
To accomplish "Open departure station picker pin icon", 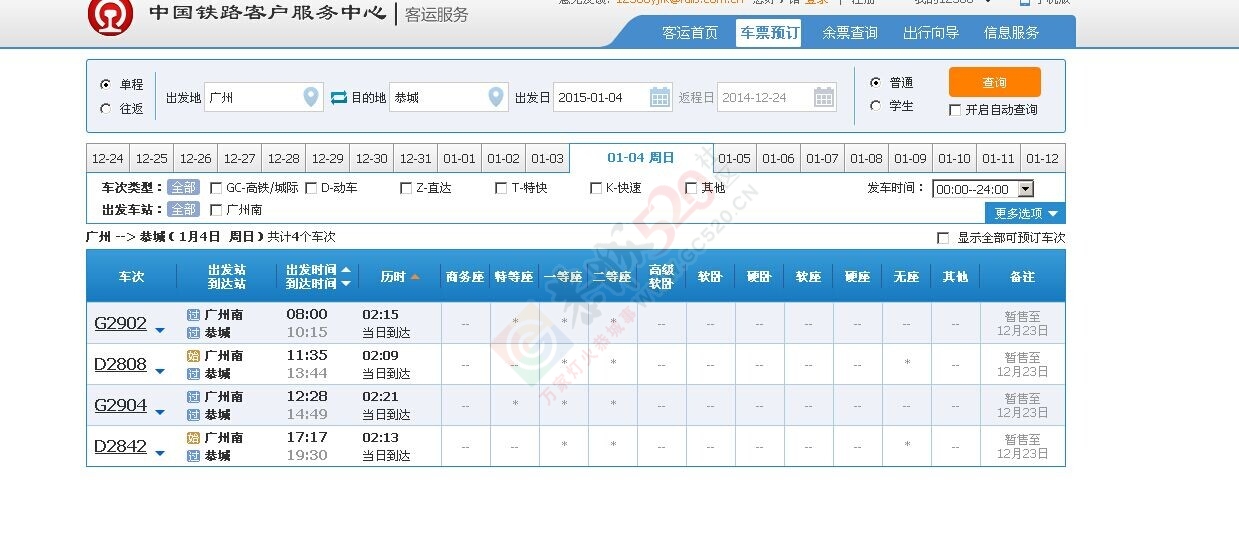I will 311,97.
